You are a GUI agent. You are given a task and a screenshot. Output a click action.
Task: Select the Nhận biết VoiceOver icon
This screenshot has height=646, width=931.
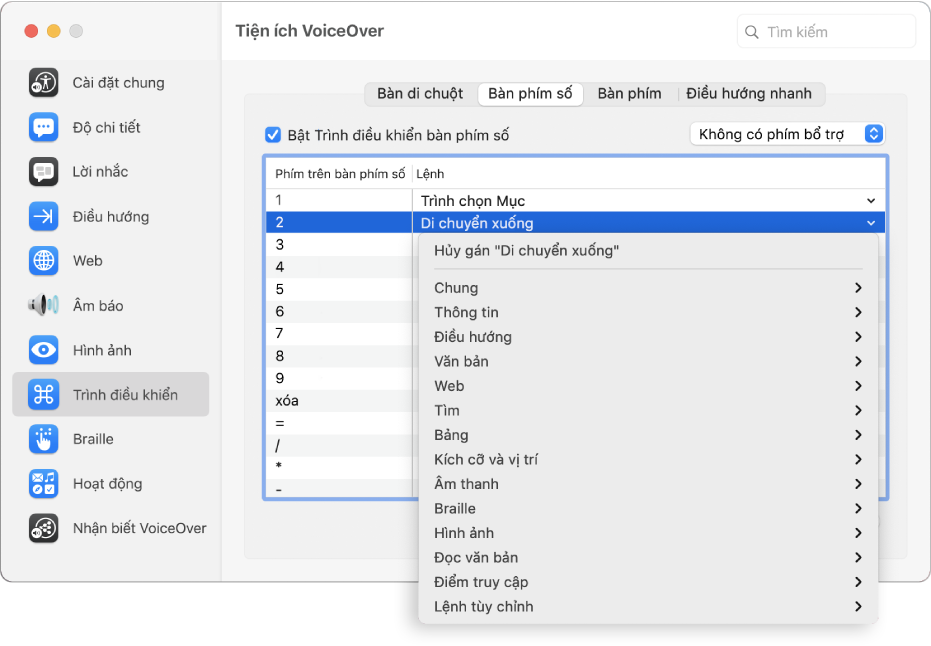coord(44,528)
